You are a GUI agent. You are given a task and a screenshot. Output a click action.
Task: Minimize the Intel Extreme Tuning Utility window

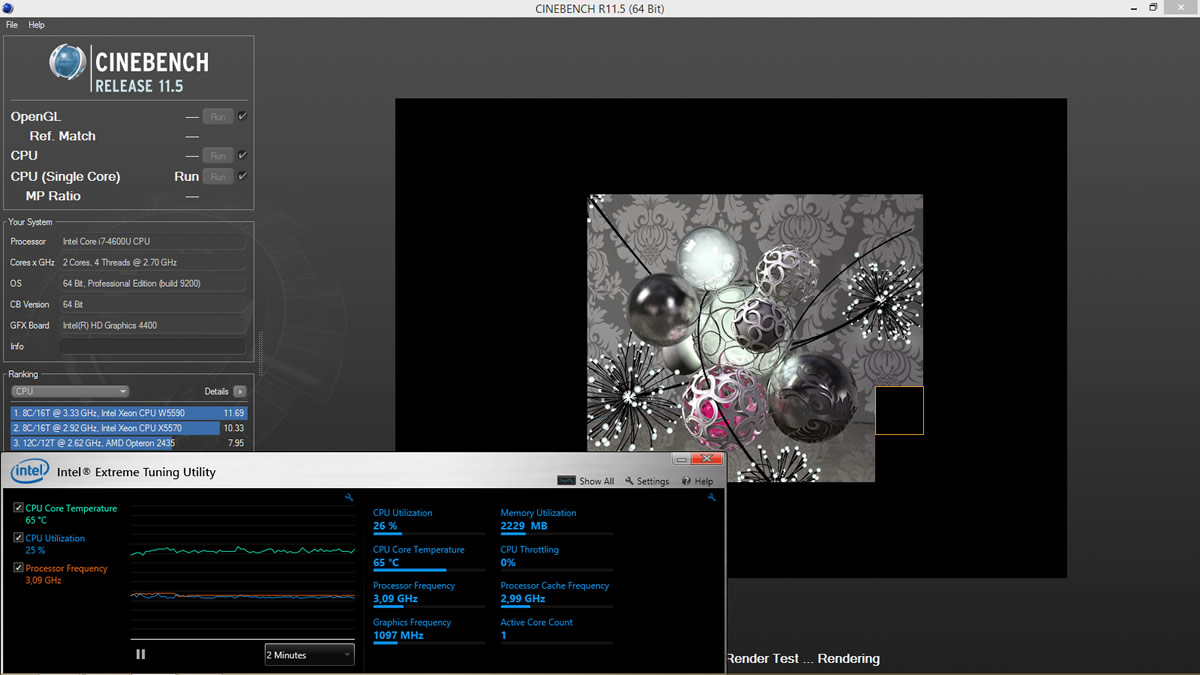click(x=681, y=458)
